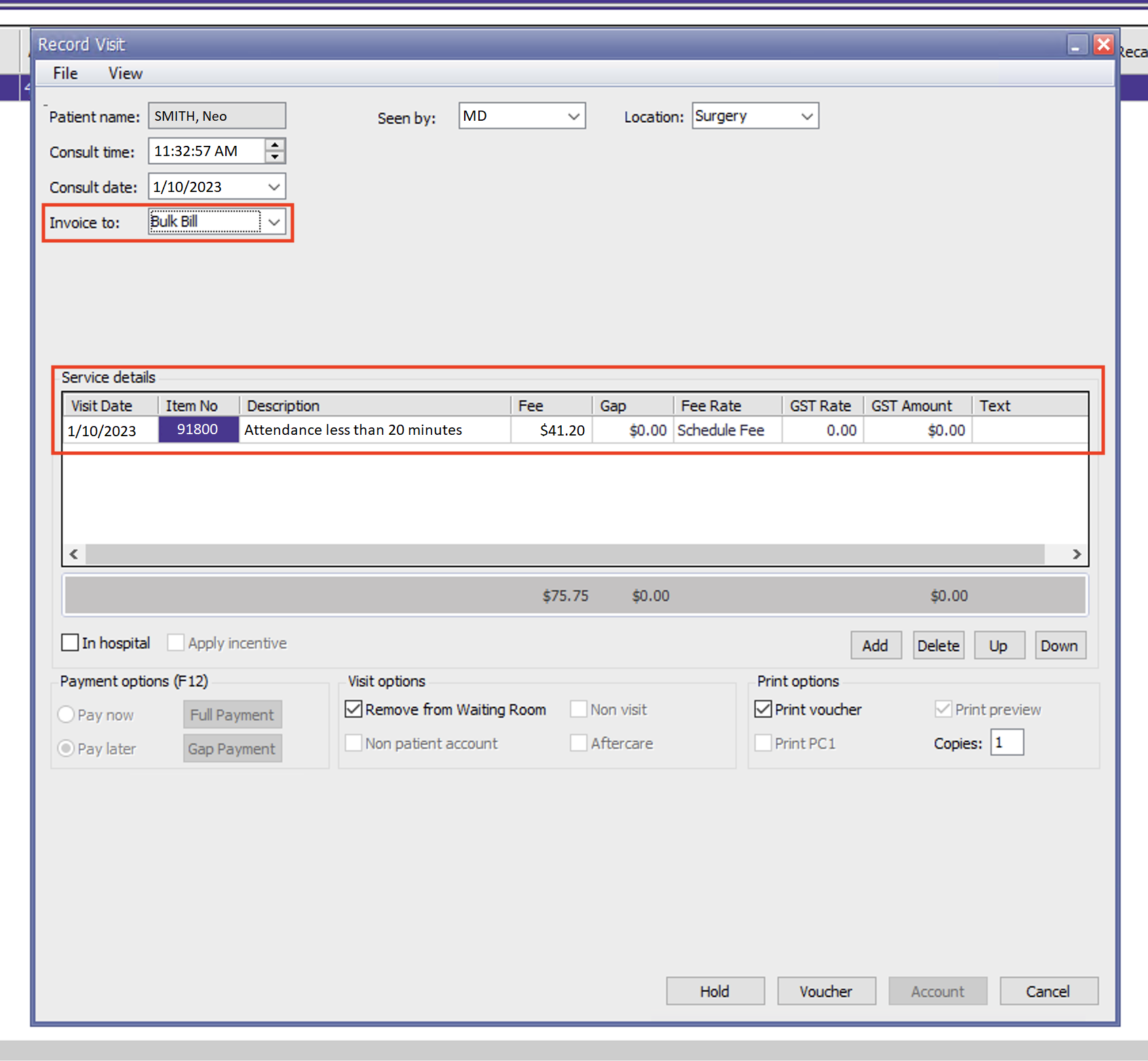This screenshot has width=1148, height=1061.
Task: Uncheck Remove from Waiting Room
Action: coord(353,709)
